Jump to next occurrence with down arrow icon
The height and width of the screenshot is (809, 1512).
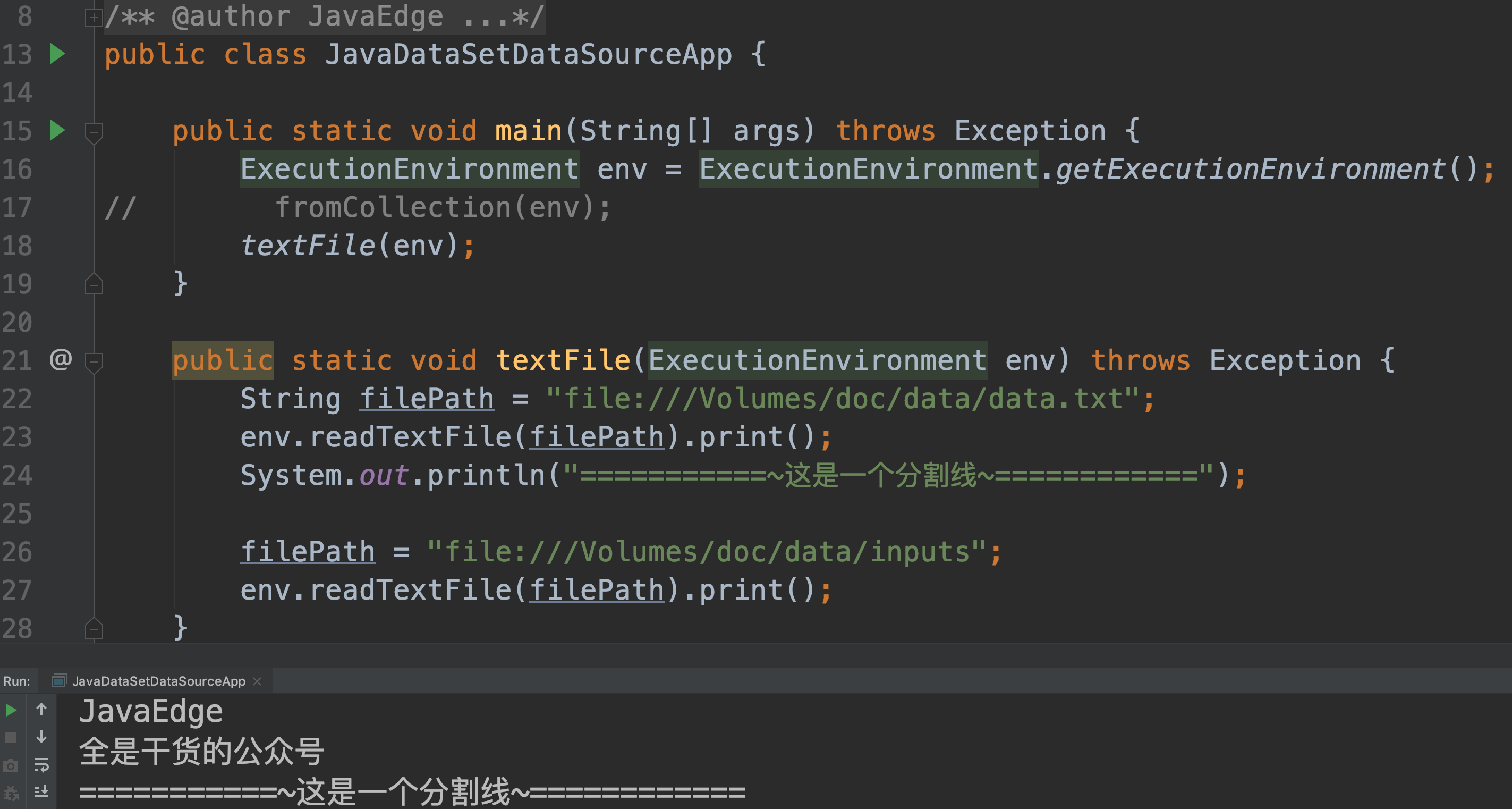pyautogui.click(x=41, y=737)
